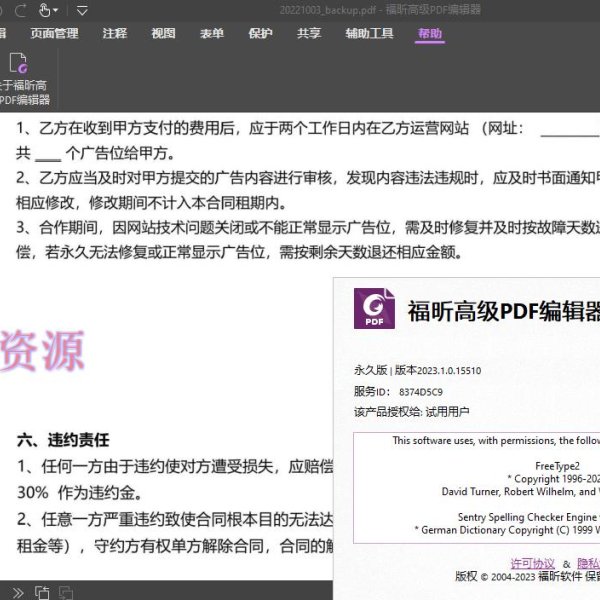
Task: Open the 页面管理 ribbon tab
Action: tap(54, 33)
